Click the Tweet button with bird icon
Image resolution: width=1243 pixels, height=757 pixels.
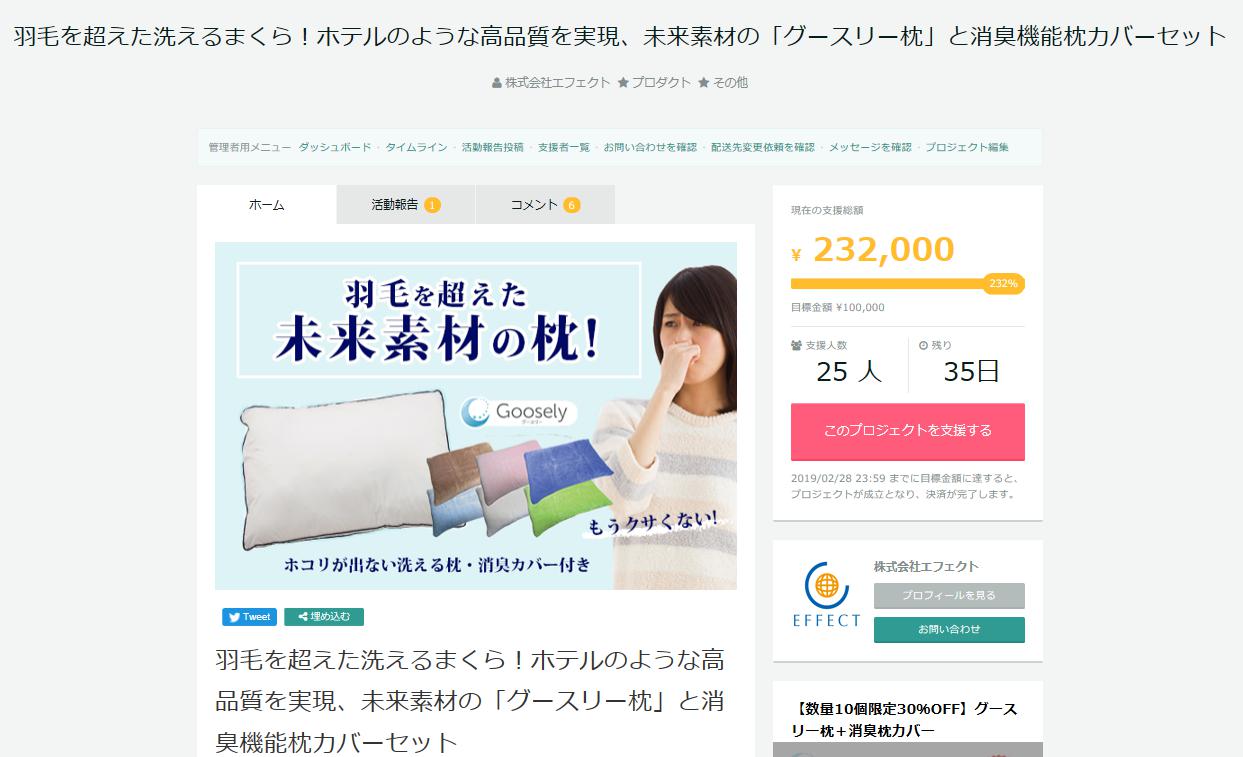click(x=249, y=617)
